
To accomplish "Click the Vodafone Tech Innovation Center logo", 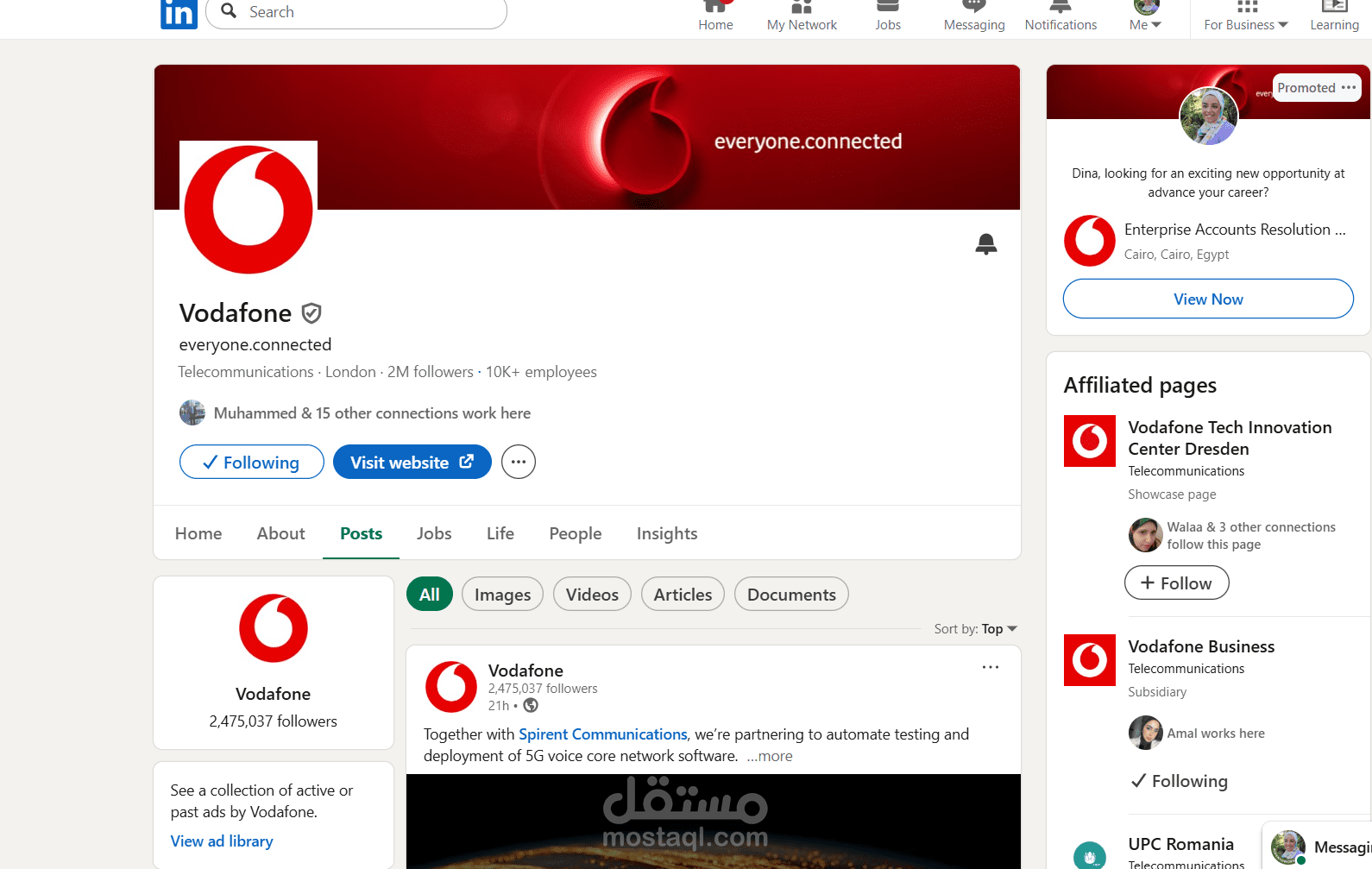I will (1090, 441).
